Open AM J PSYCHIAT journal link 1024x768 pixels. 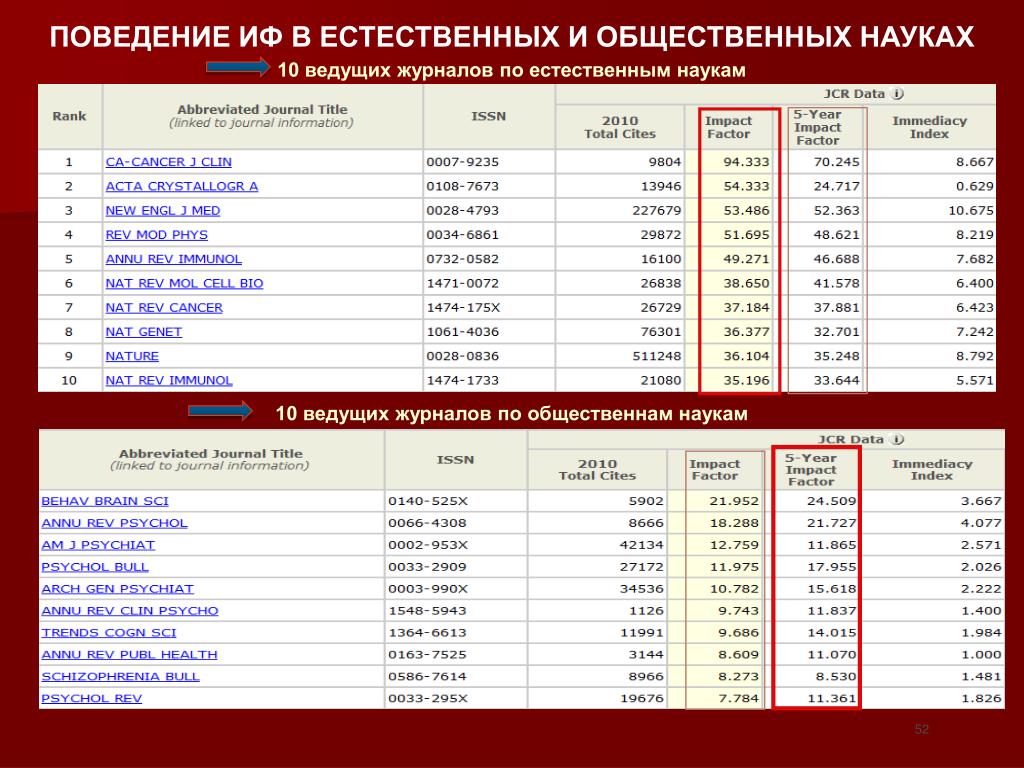point(98,545)
